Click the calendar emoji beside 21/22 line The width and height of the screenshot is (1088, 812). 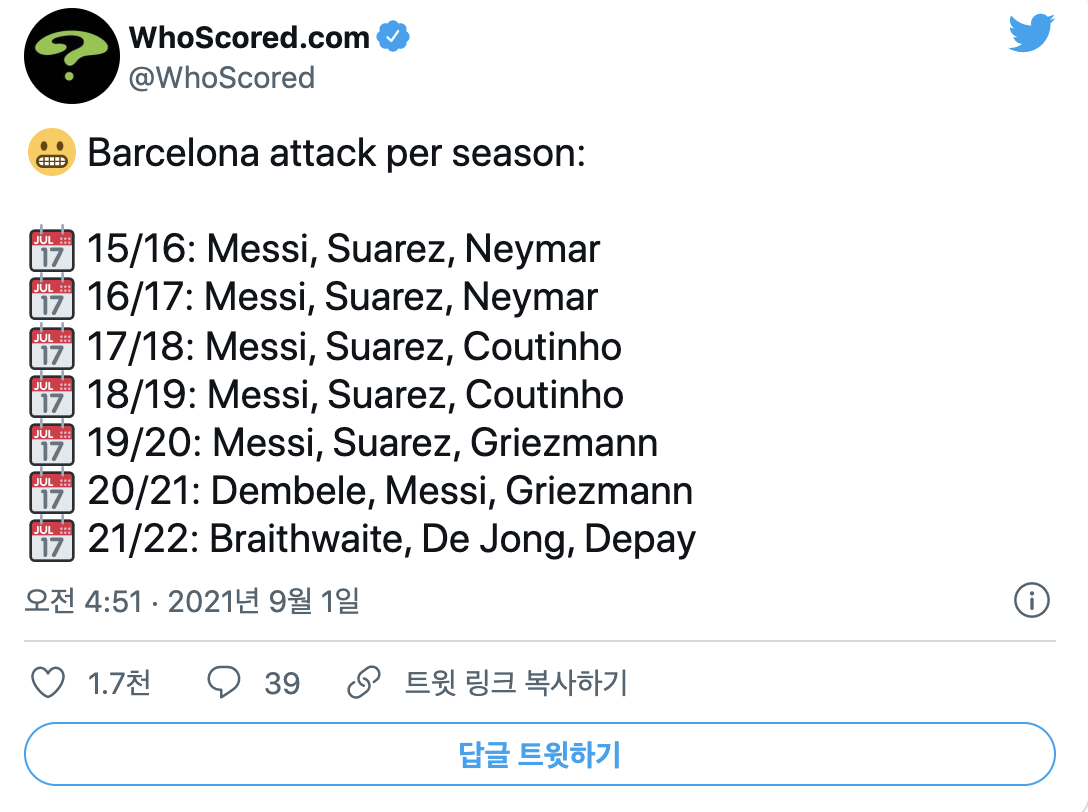pyautogui.click(x=52, y=540)
